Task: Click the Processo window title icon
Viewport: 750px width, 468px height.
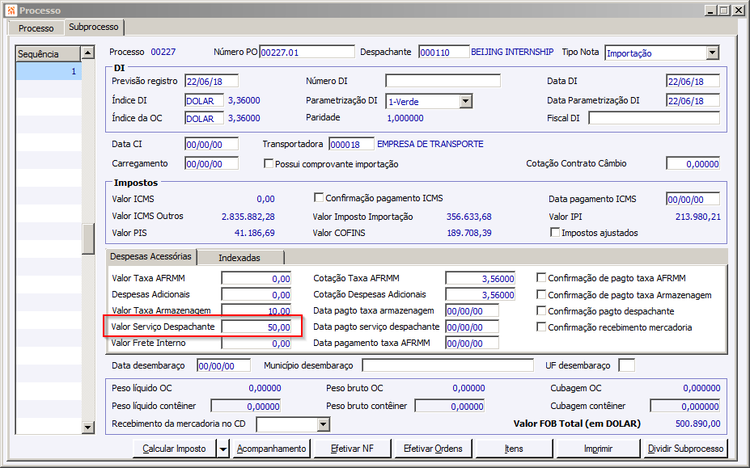Action: click(10, 9)
